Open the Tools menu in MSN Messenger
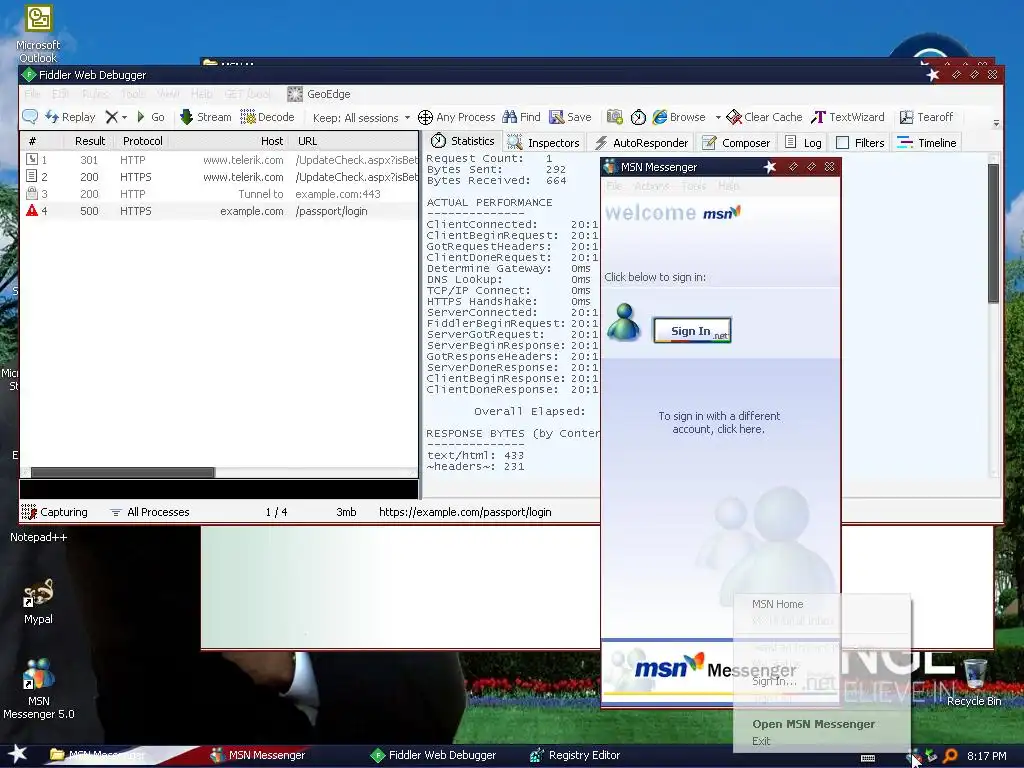 click(x=694, y=186)
